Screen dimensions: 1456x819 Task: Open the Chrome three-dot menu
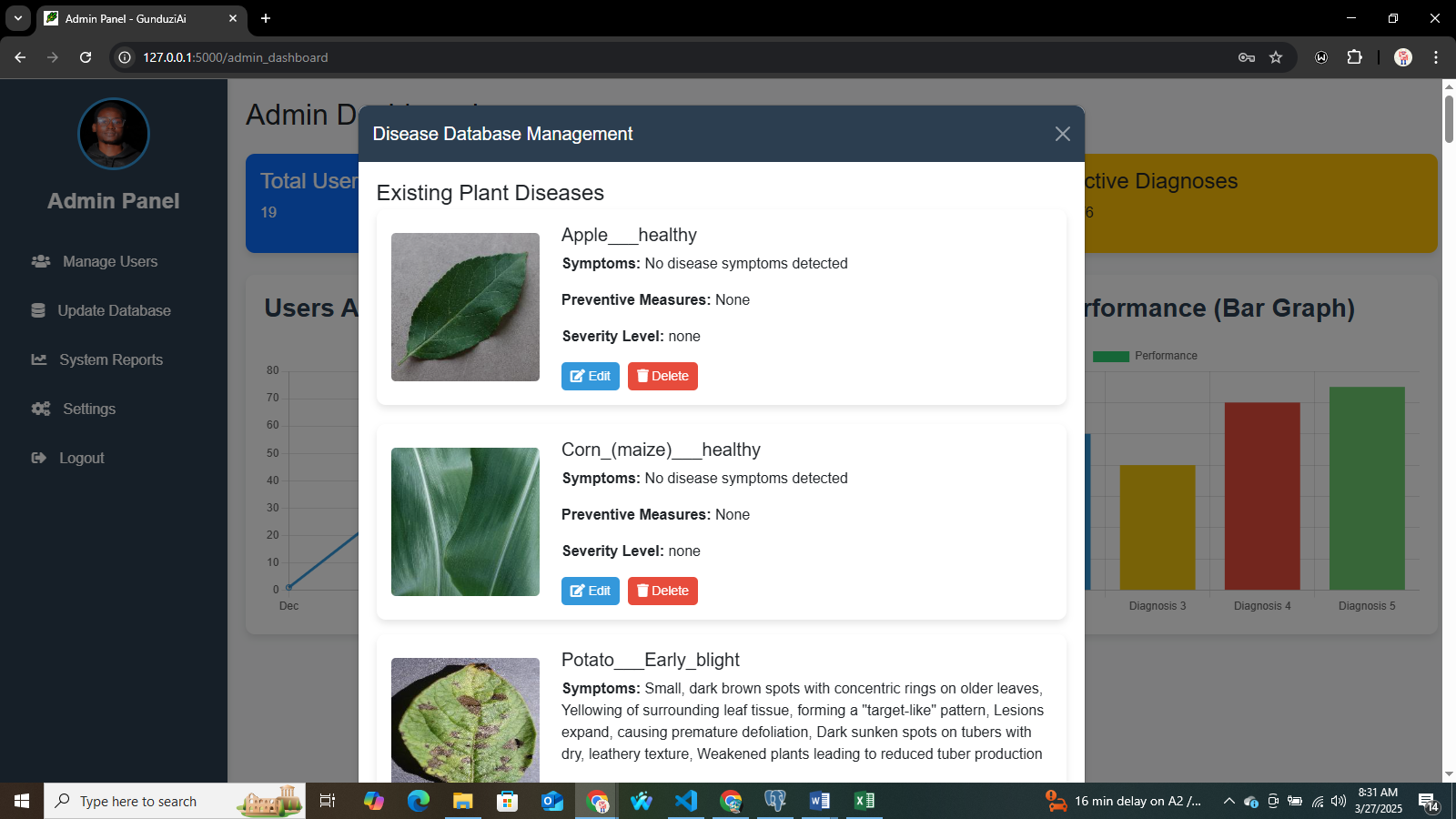point(1436,57)
